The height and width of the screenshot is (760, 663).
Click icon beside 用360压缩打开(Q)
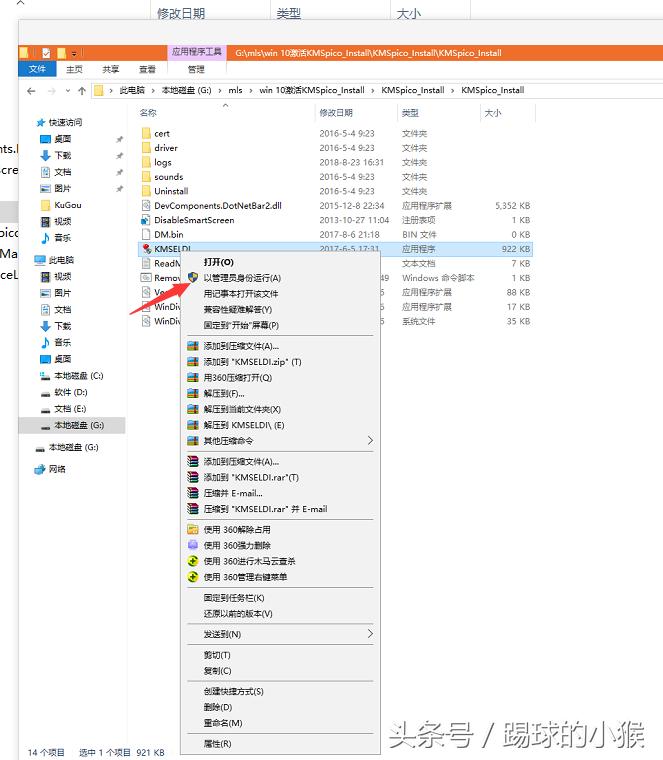[x=193, y=378]
